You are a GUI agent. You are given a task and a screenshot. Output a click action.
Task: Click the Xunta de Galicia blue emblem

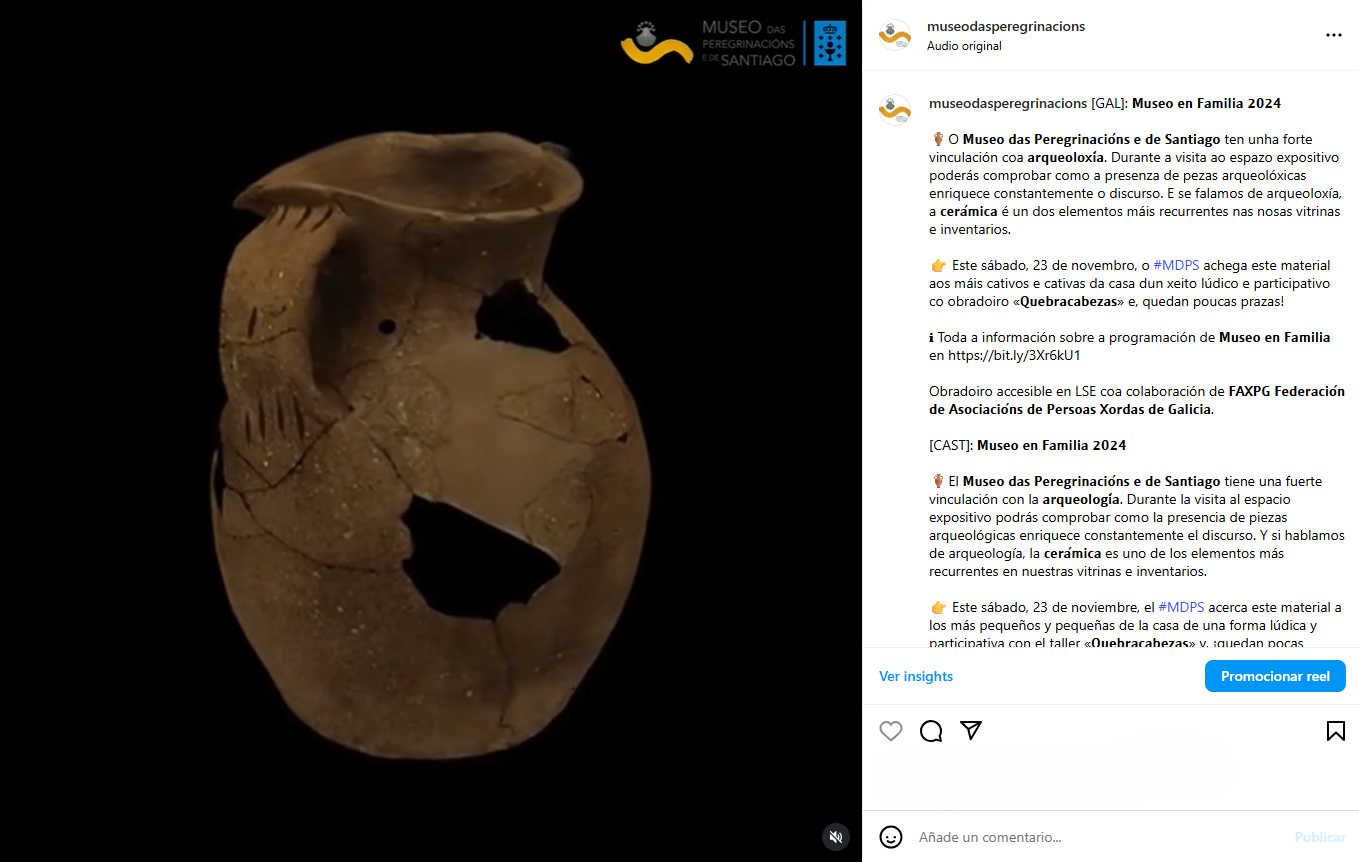830,43
